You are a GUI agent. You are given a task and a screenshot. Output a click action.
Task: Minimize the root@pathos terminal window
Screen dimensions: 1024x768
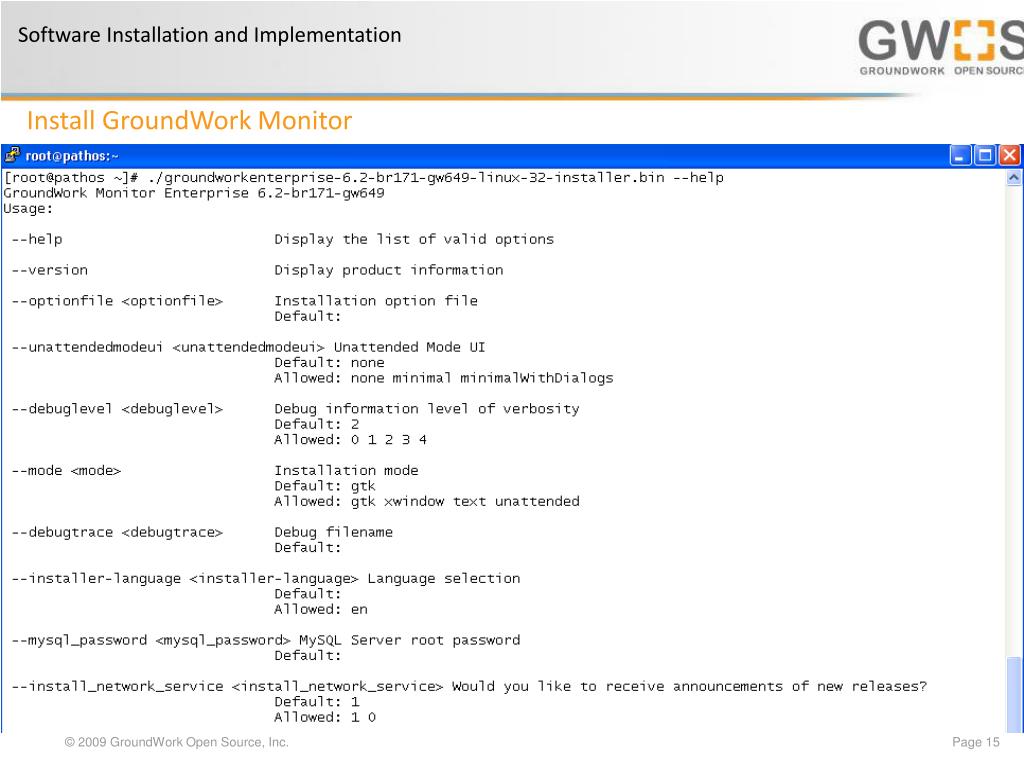[x=960, y=155]
